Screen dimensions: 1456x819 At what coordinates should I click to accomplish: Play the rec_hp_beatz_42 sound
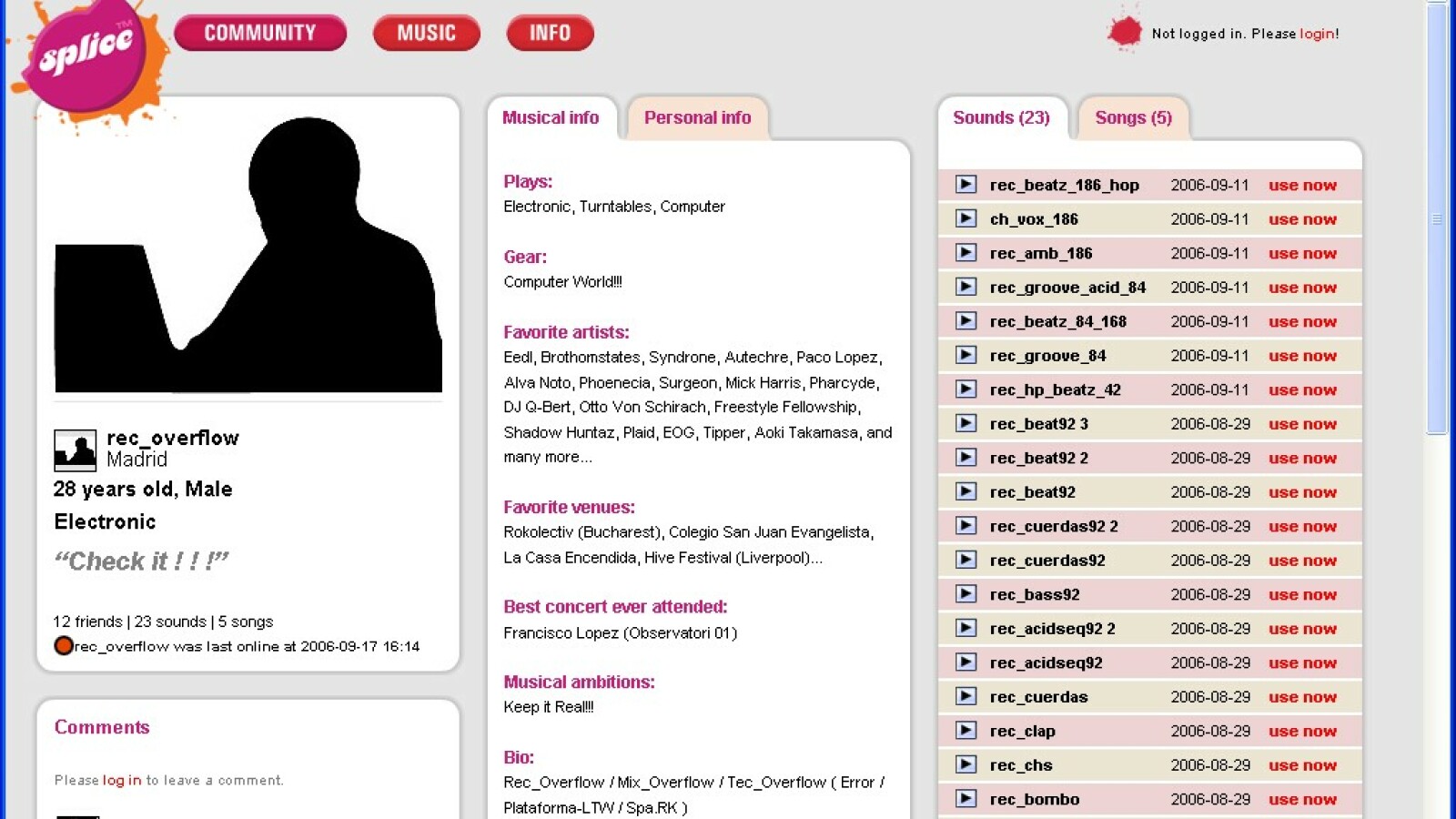966,389
